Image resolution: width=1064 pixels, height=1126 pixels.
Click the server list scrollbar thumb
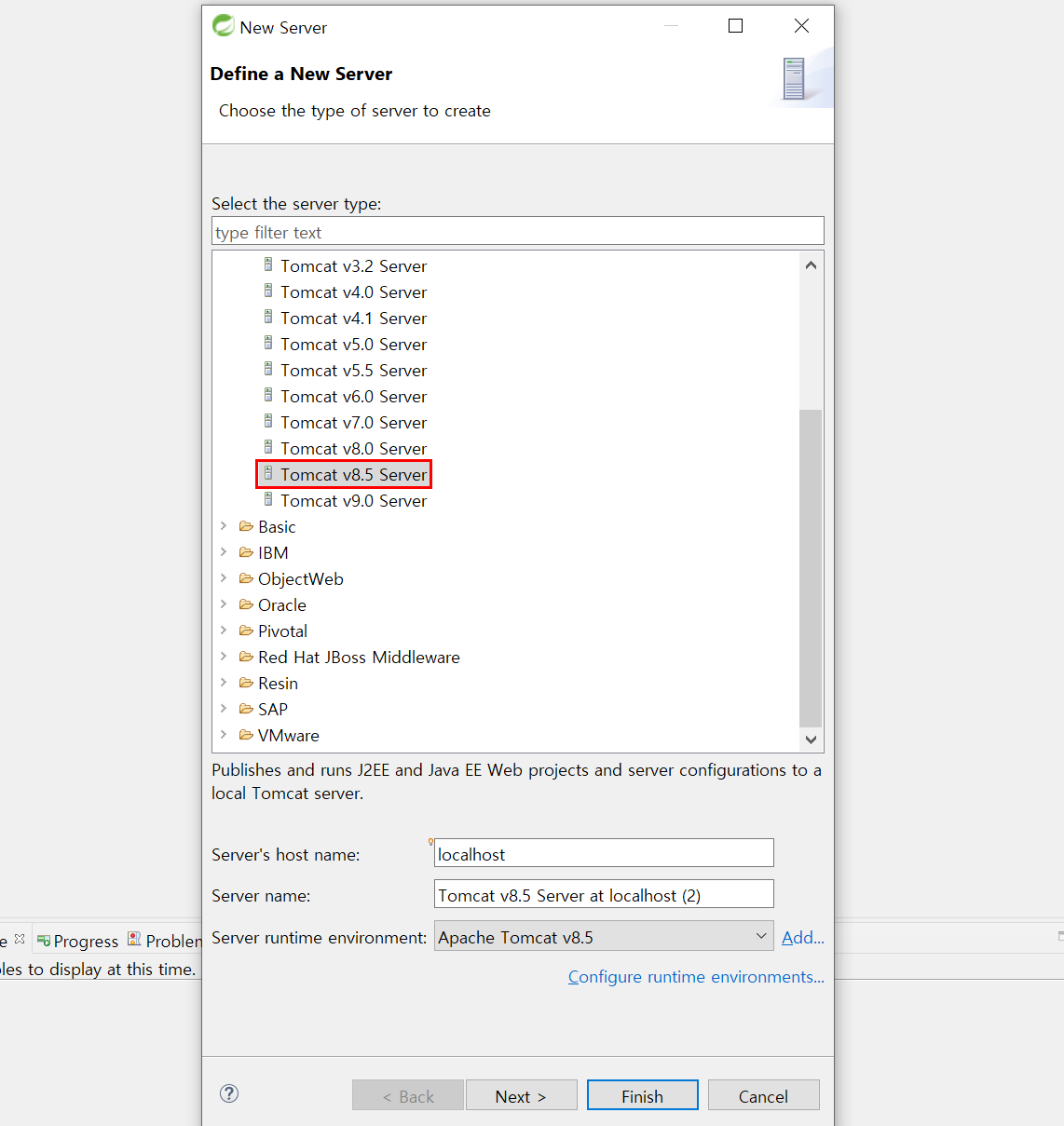[x=811, y=567]
